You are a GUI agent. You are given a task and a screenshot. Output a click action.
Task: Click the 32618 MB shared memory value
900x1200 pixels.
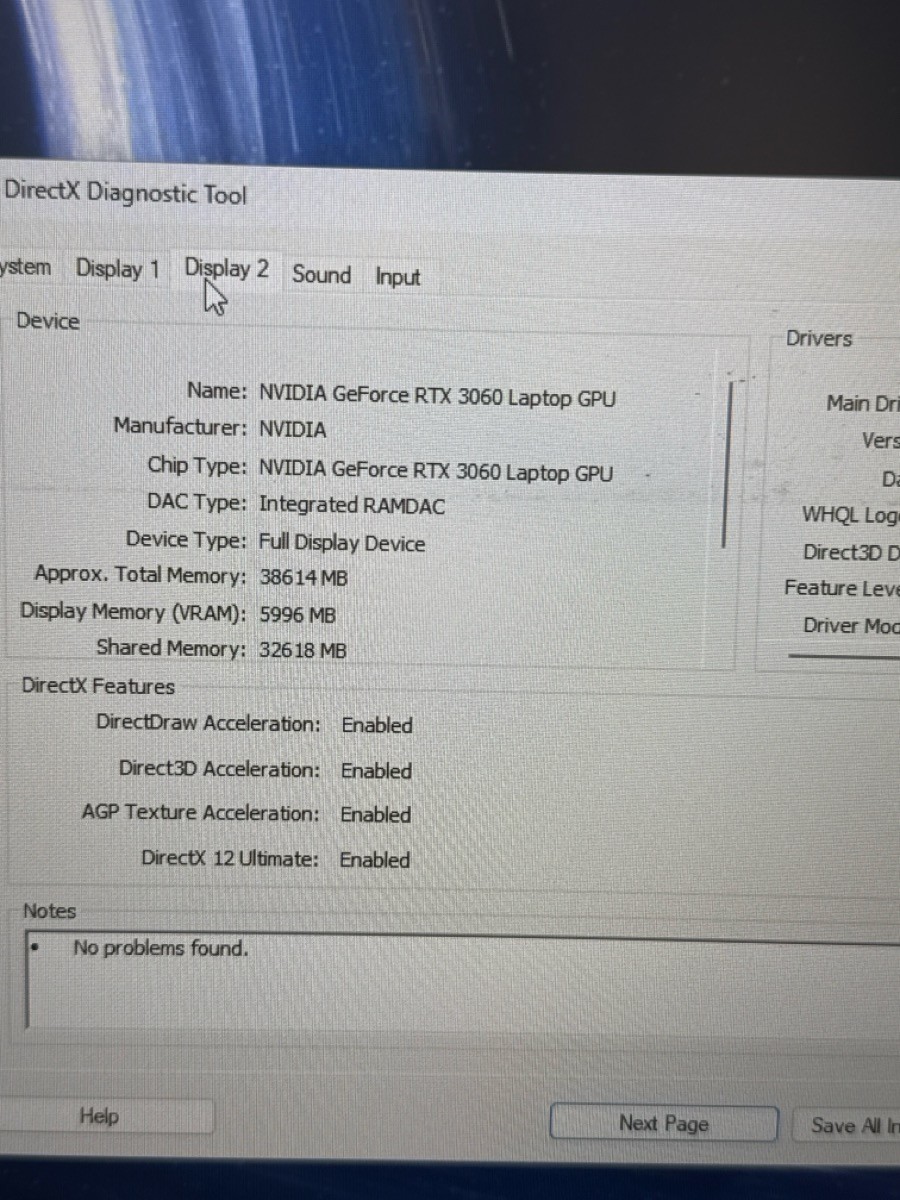pos(302,650)
